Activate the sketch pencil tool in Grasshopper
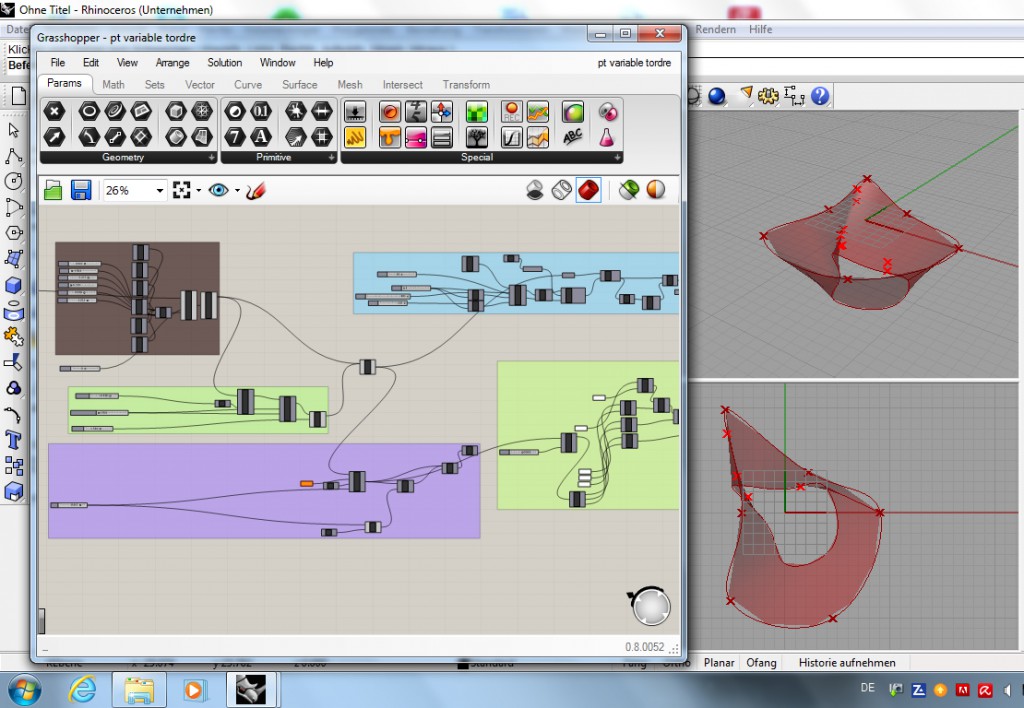 pyautogui.click(x=256, y=190)
